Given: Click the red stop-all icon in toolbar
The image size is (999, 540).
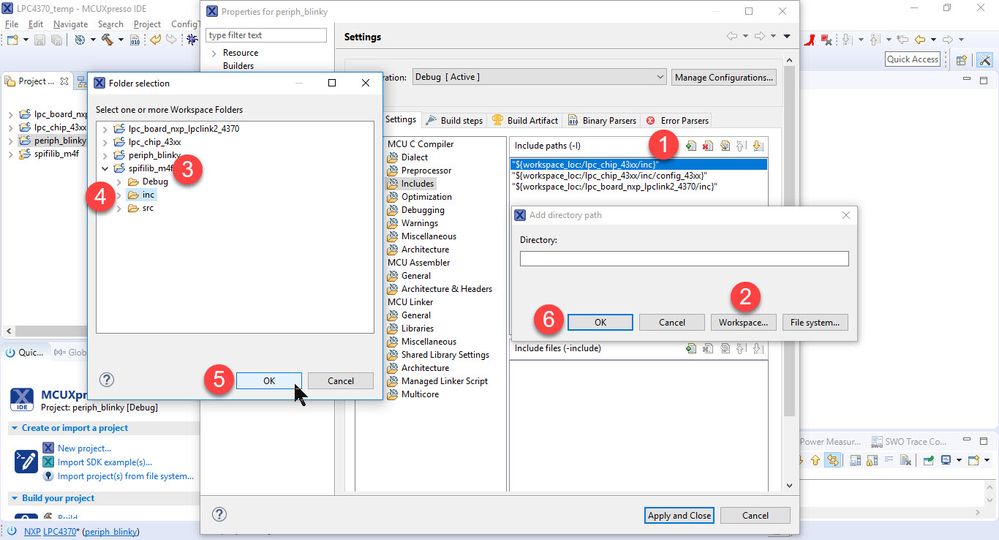Looking at the screenshot, I should (826, 39).
